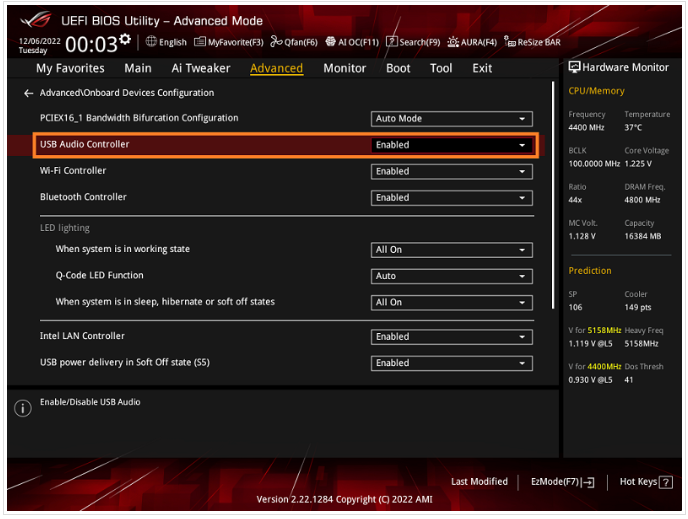Select the Advanced tab
Image resolution: width=688 pixels, height=519 pixels.
click(x=276, y=68)
